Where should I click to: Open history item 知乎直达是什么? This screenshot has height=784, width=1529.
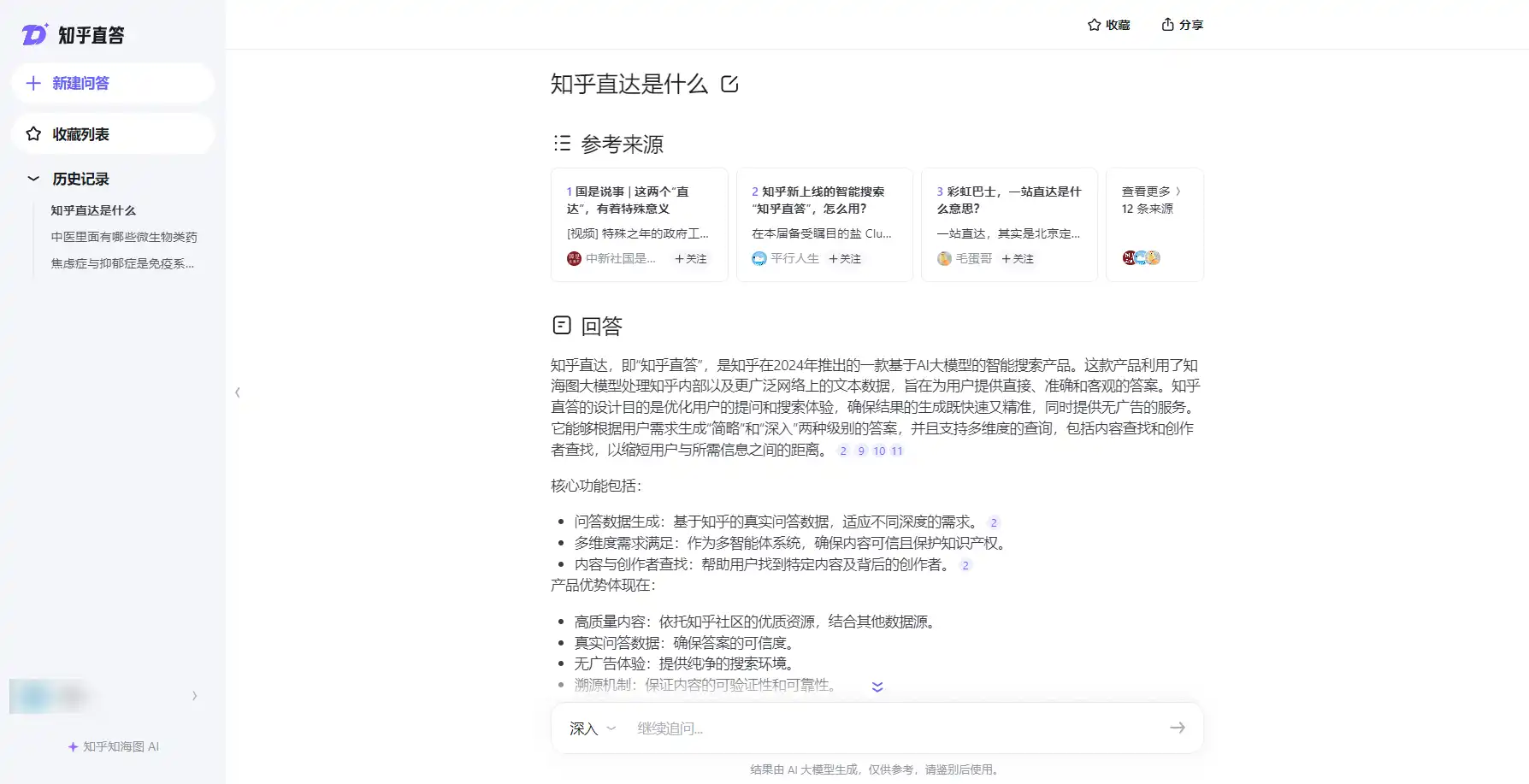tap(93, 210)
